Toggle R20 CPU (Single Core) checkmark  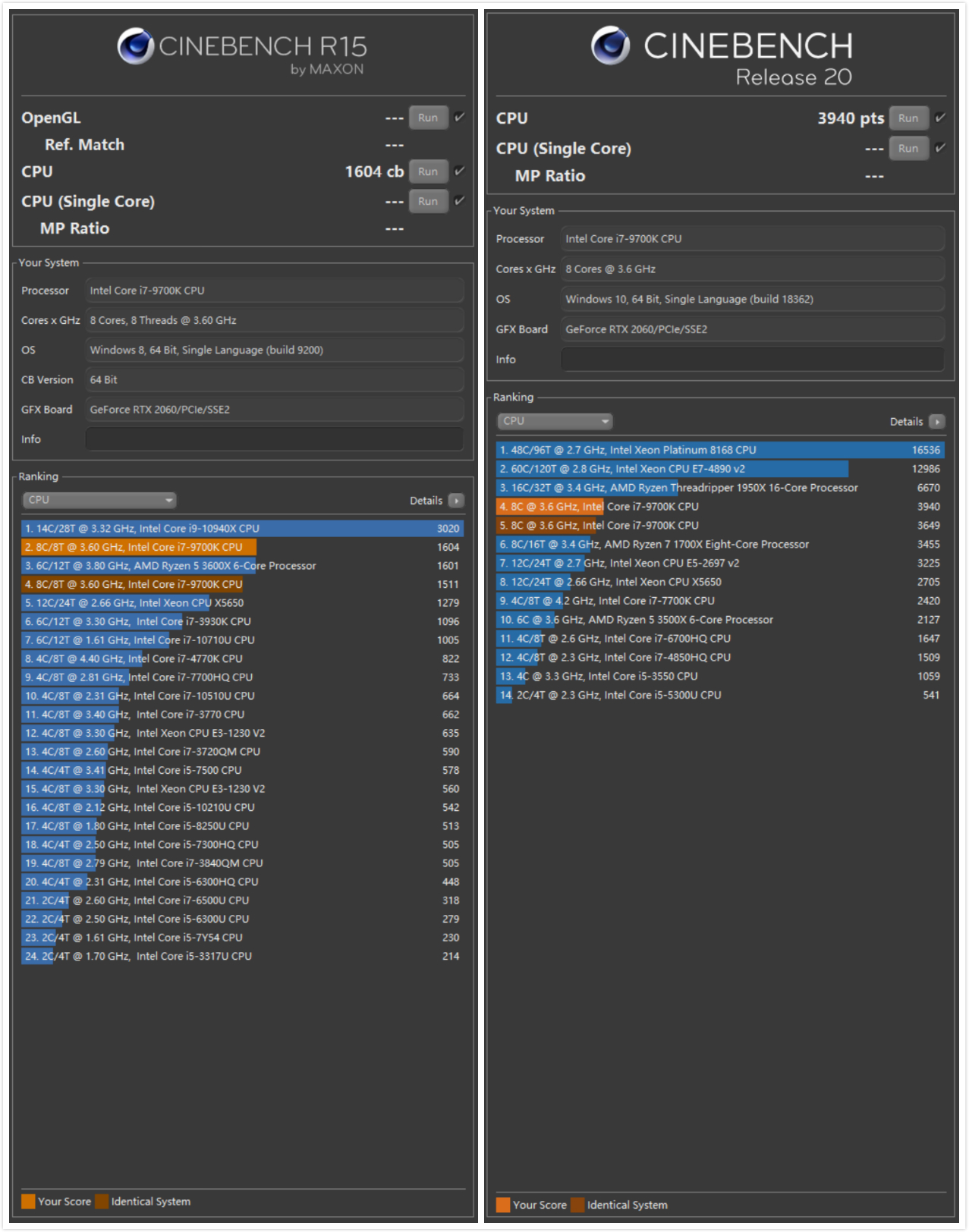point(940,148)
